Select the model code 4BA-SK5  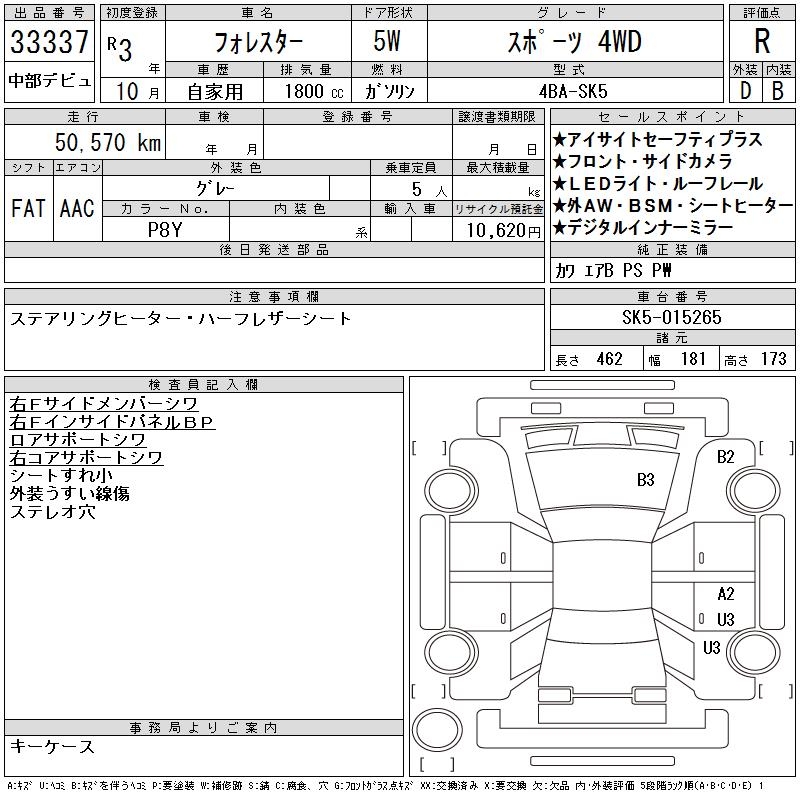click(x=573, y=91)
